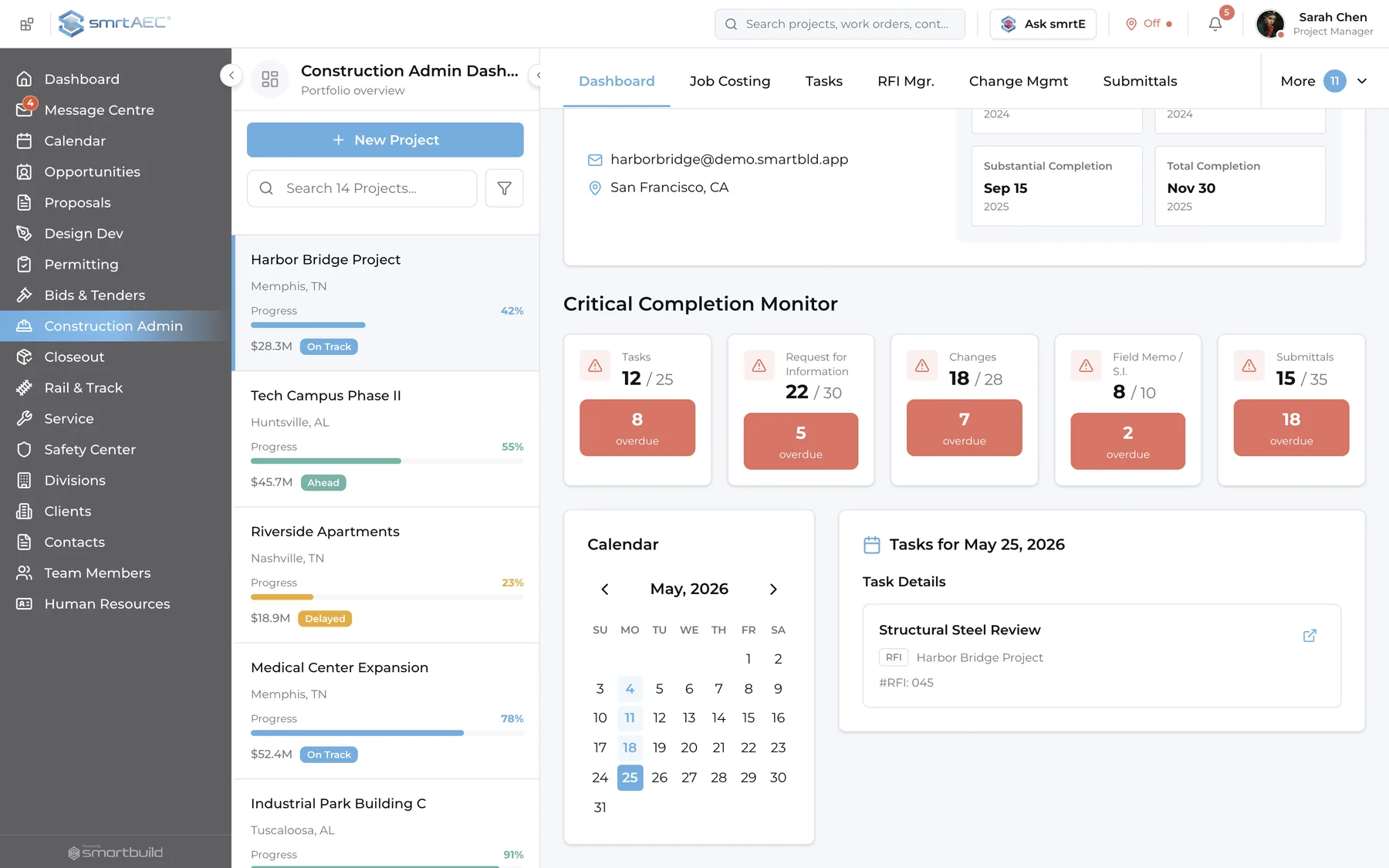1389x868 pixels.
Task: Click the global search projects field
Action: coord(840,24)
